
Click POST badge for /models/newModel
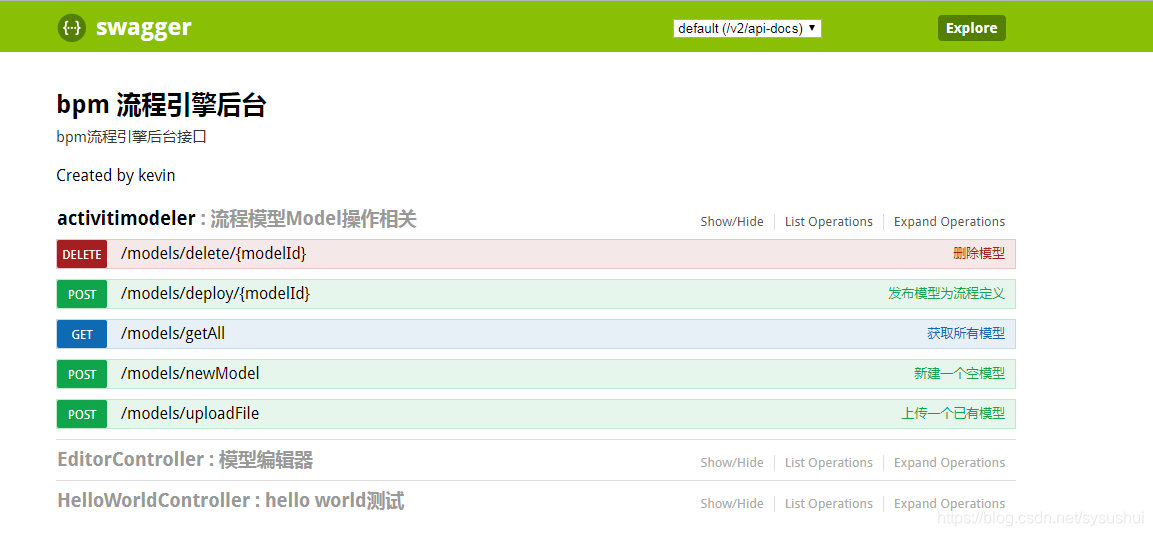82,374
